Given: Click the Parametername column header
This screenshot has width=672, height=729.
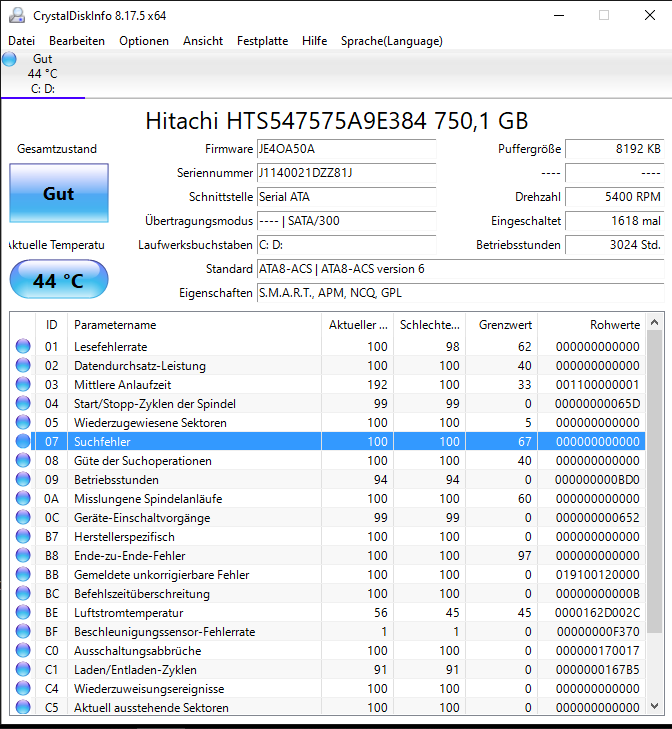Looking at the screenshot, I should pos(194,325).
